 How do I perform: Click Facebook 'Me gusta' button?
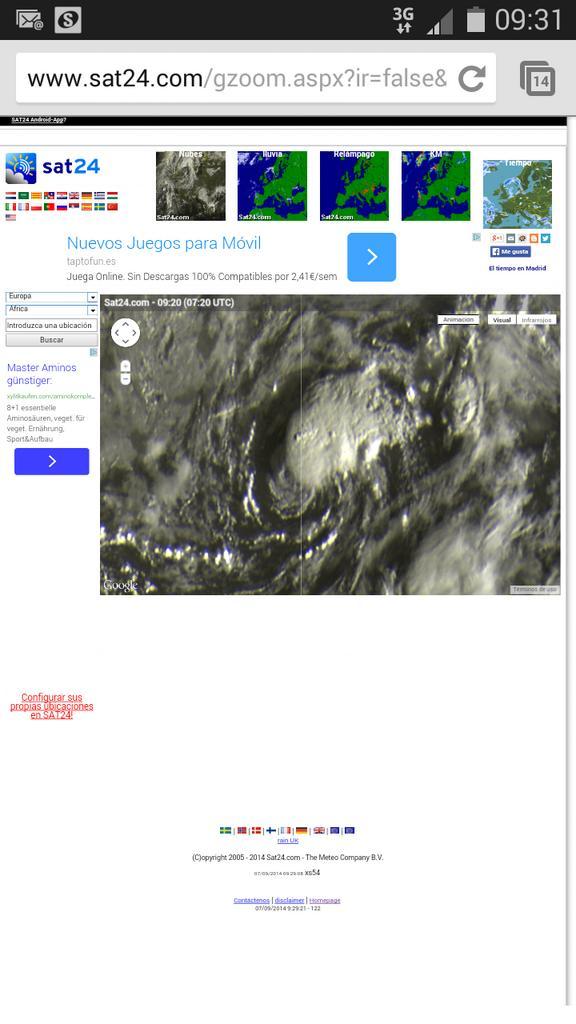(511, 251)
